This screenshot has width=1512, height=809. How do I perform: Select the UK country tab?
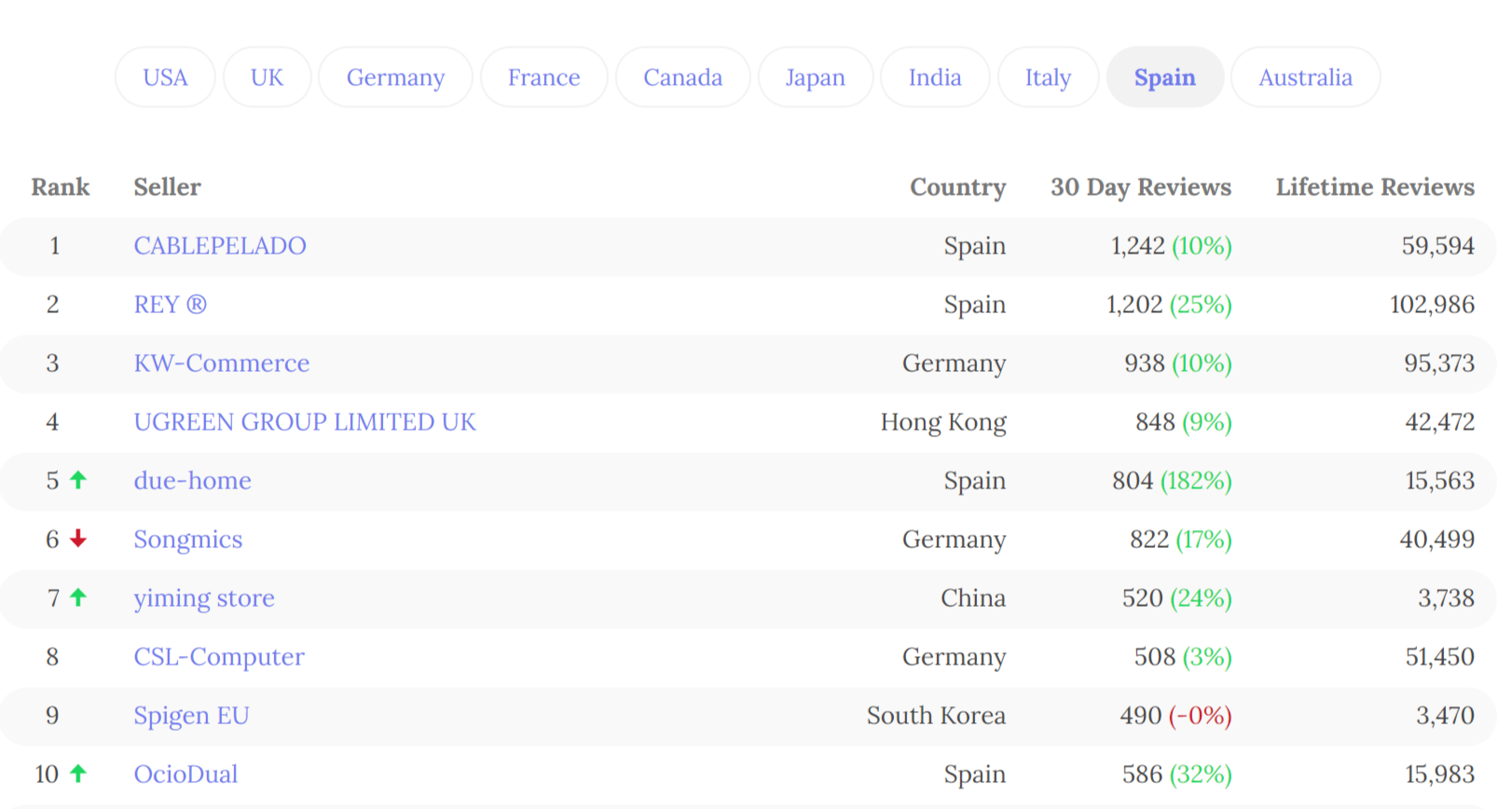(267, 77)
